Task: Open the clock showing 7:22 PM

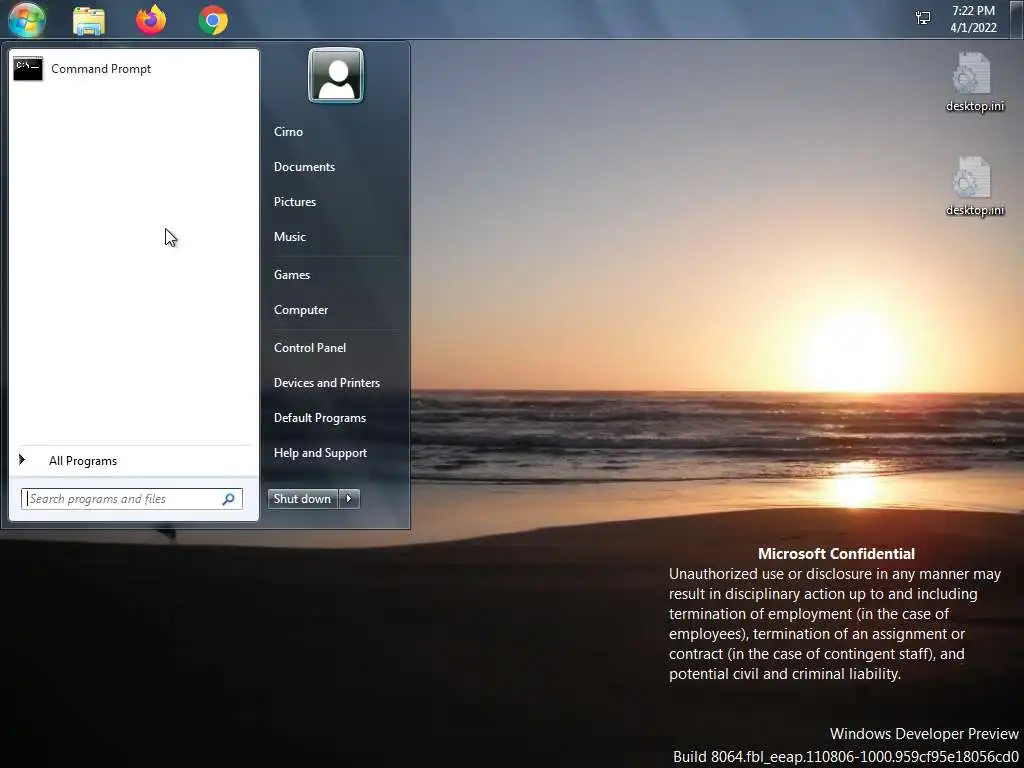Action: tap(973, 19)
